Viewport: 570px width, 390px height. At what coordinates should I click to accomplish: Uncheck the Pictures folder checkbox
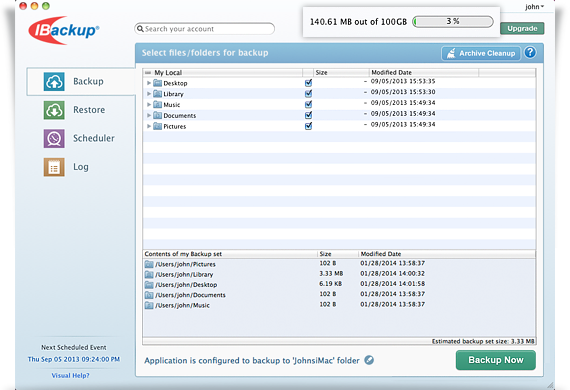[x=308, y=126]
